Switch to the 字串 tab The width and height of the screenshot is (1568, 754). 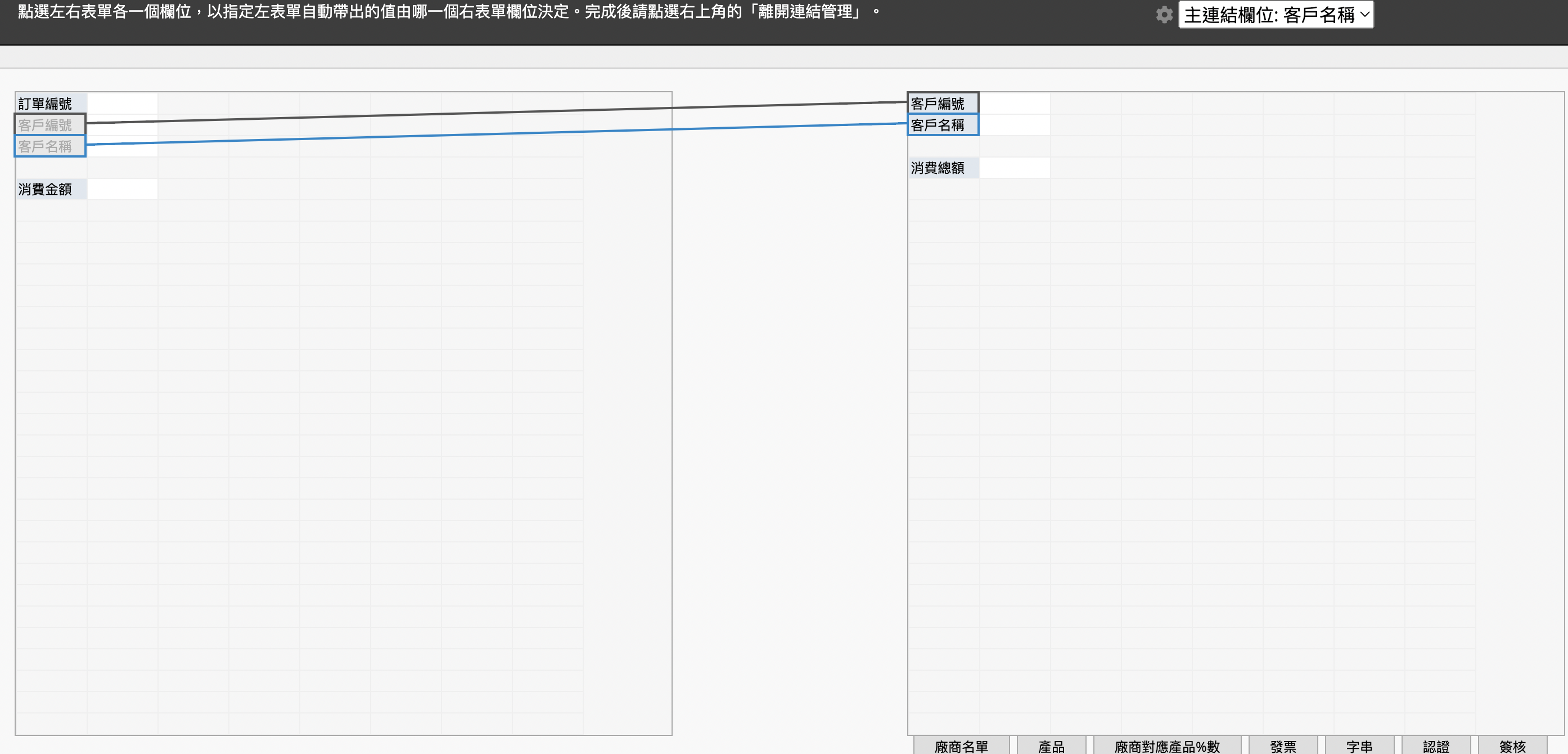click(1359, 746)
